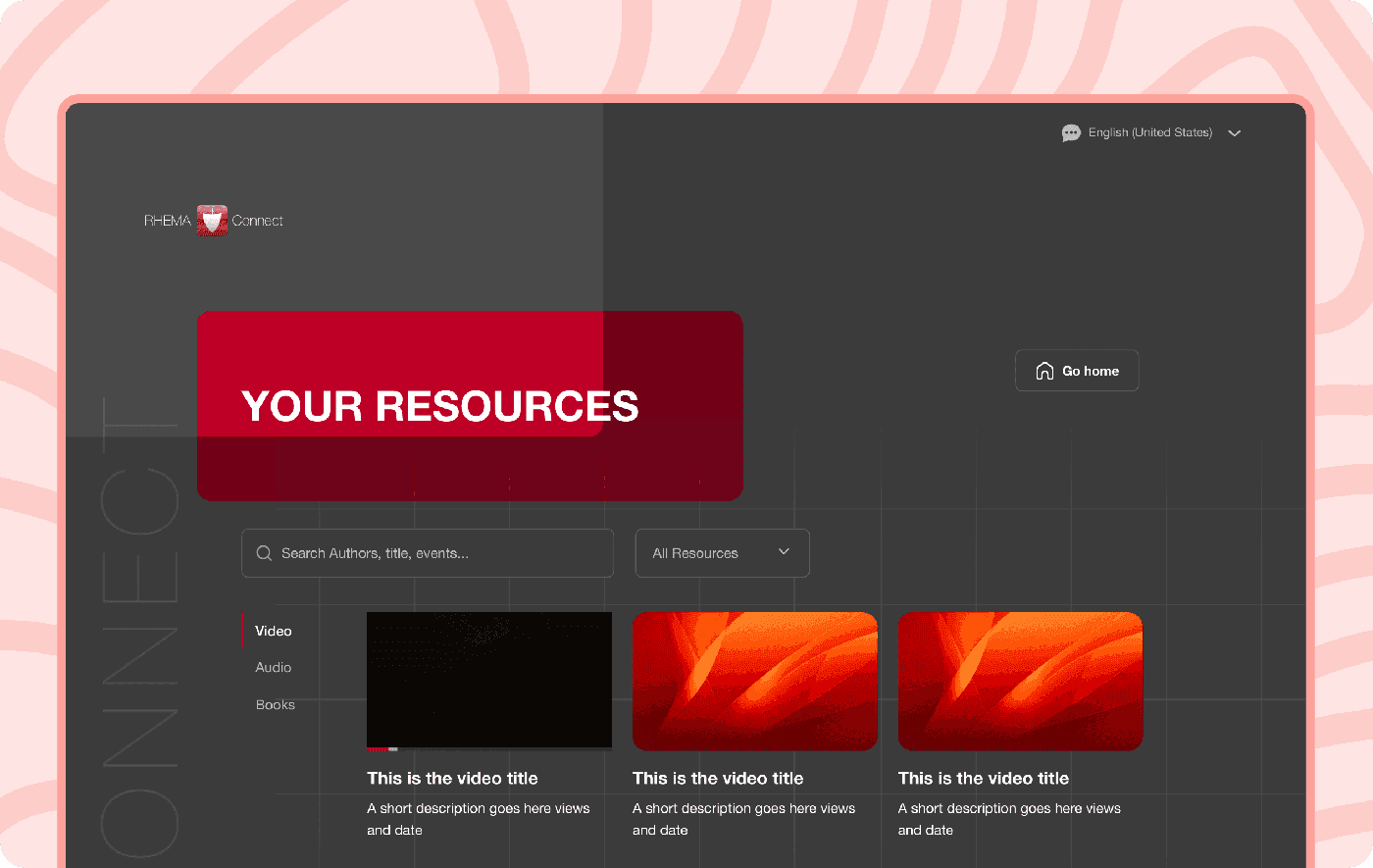Viewport: 1373px width, 868px height.
Task: Click the title below the rightmost video thumbnail
Action: click(x=984, y=779)
